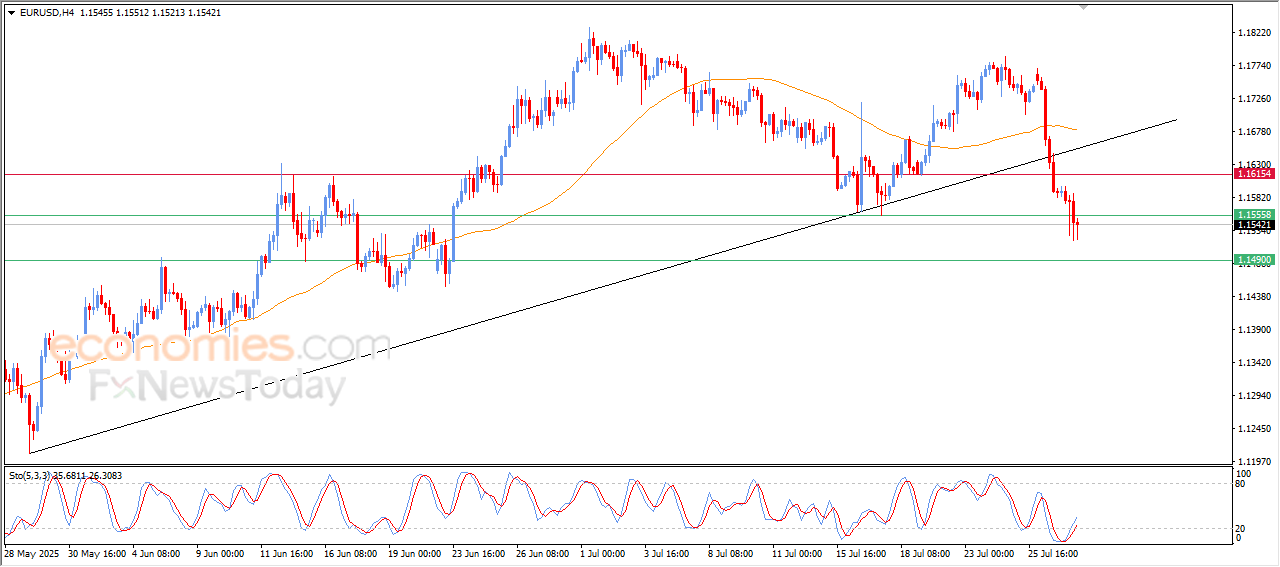This screenshot has width=1280, height=567.
Task: Click the 11 Jul 00:00 time label
Action: pyautogui.click(x=797, y=552)
